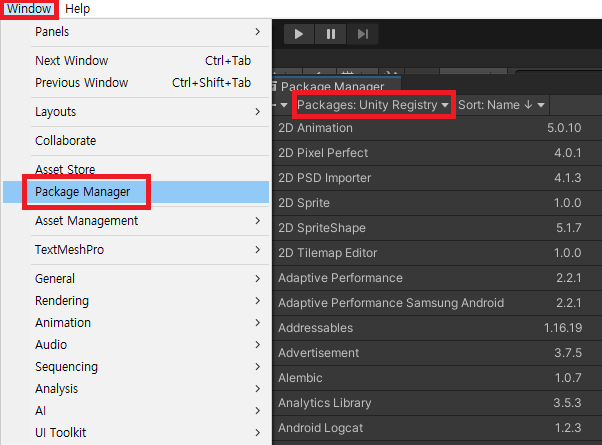The height and width of the screenshot is (445, 602).
Task: Select the Alembic package
Action: point(437,377)
